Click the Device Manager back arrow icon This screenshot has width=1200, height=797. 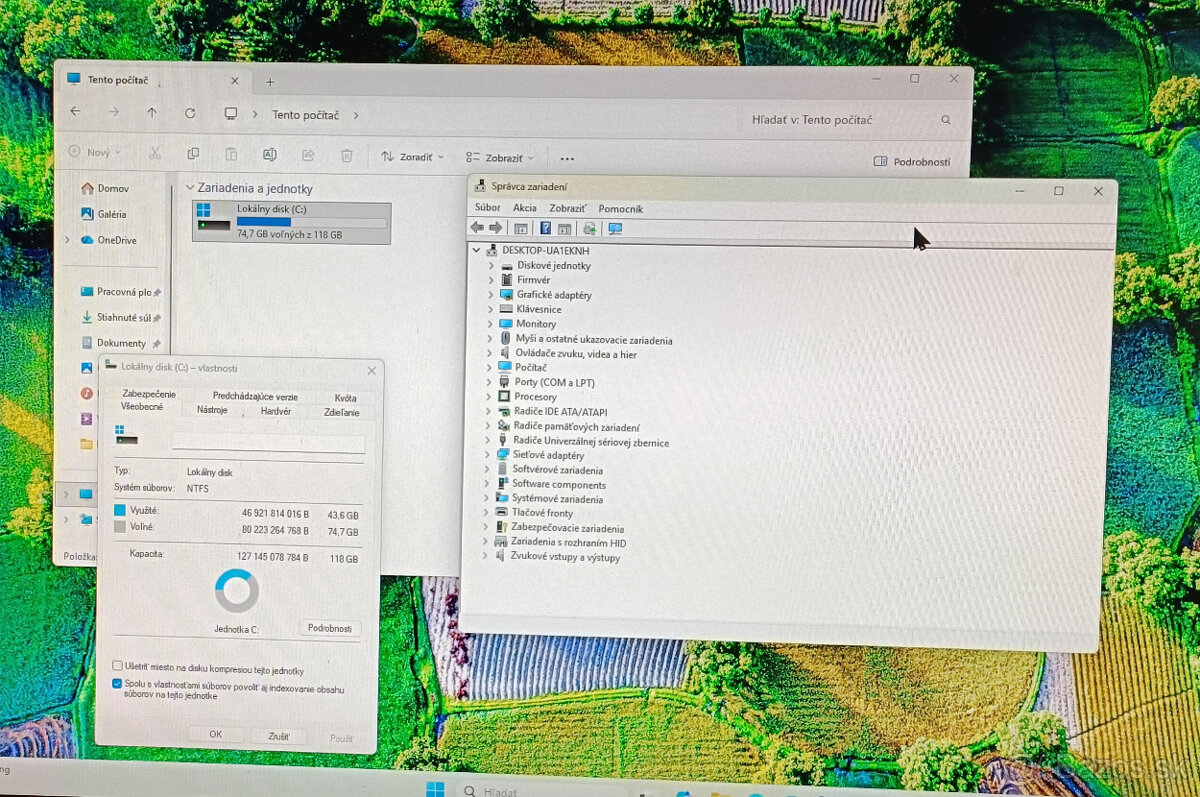(x=477, y=228)
